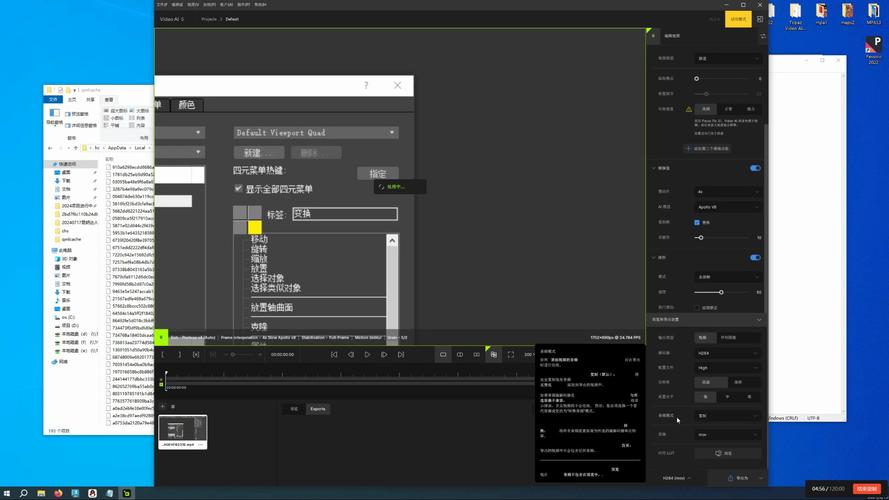Collapse the frame interpolation section chevron

click(x=654, y=168)
